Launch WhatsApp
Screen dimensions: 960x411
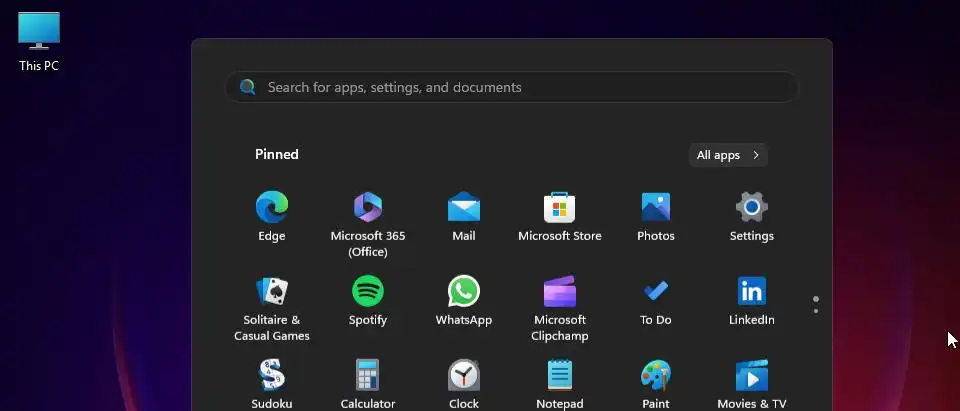463,301
